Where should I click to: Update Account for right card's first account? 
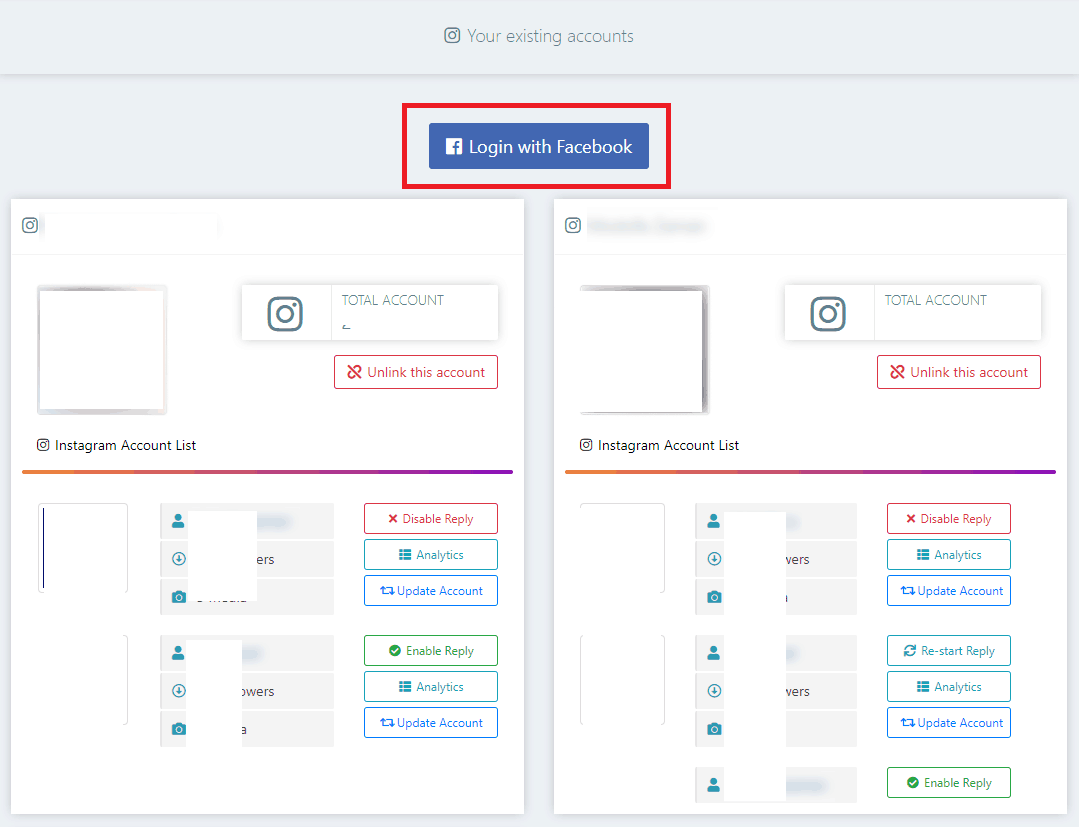pyautogui.click(x=949, y=590)
